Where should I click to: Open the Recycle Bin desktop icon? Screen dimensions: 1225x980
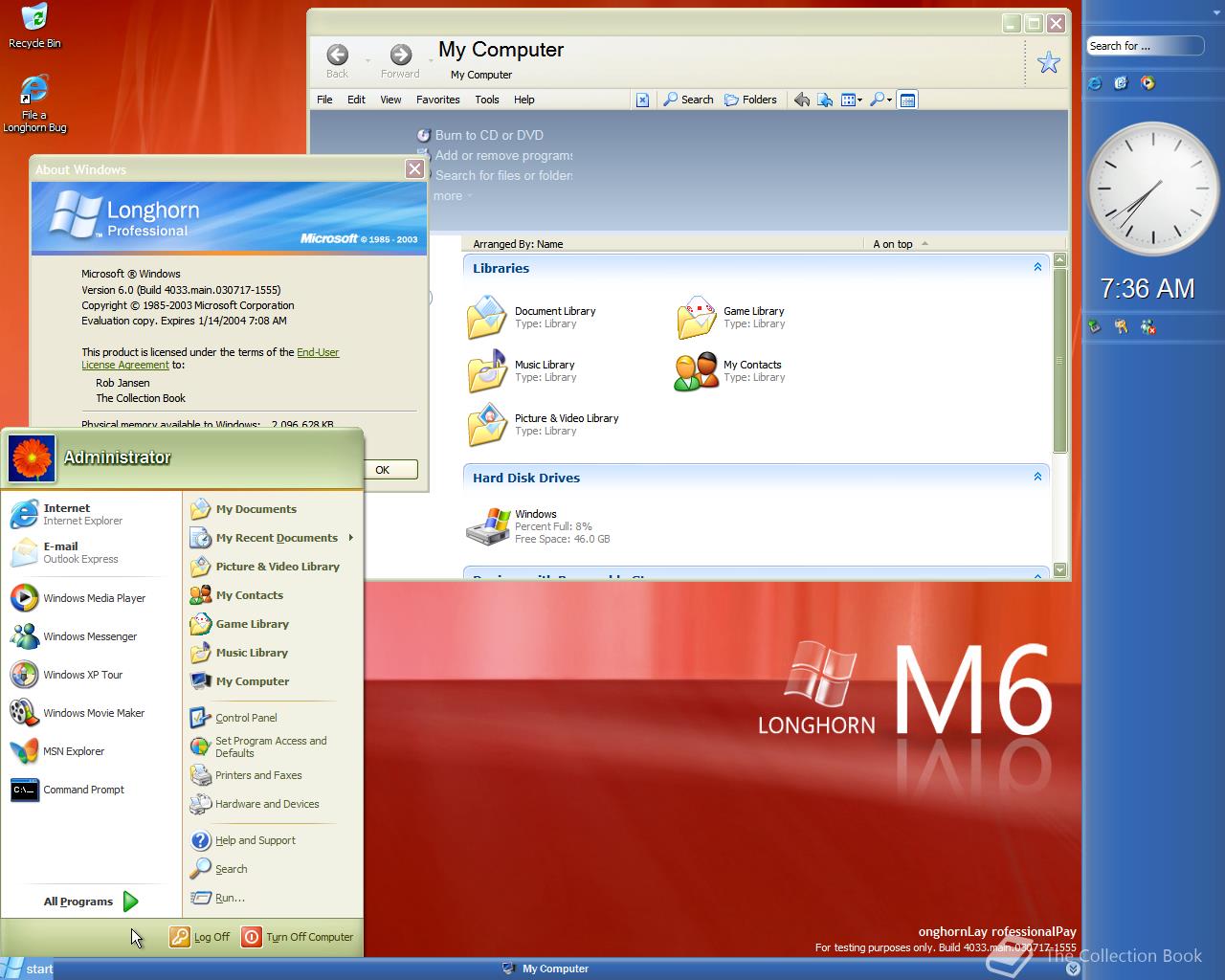click(34, 26)
